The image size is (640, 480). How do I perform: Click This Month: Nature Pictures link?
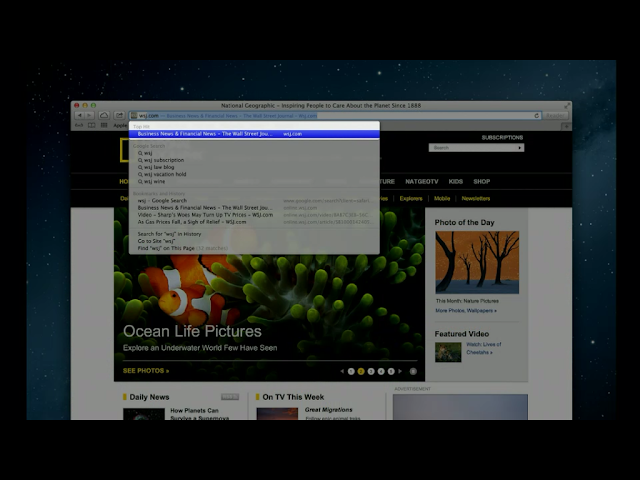coord(467,301)
